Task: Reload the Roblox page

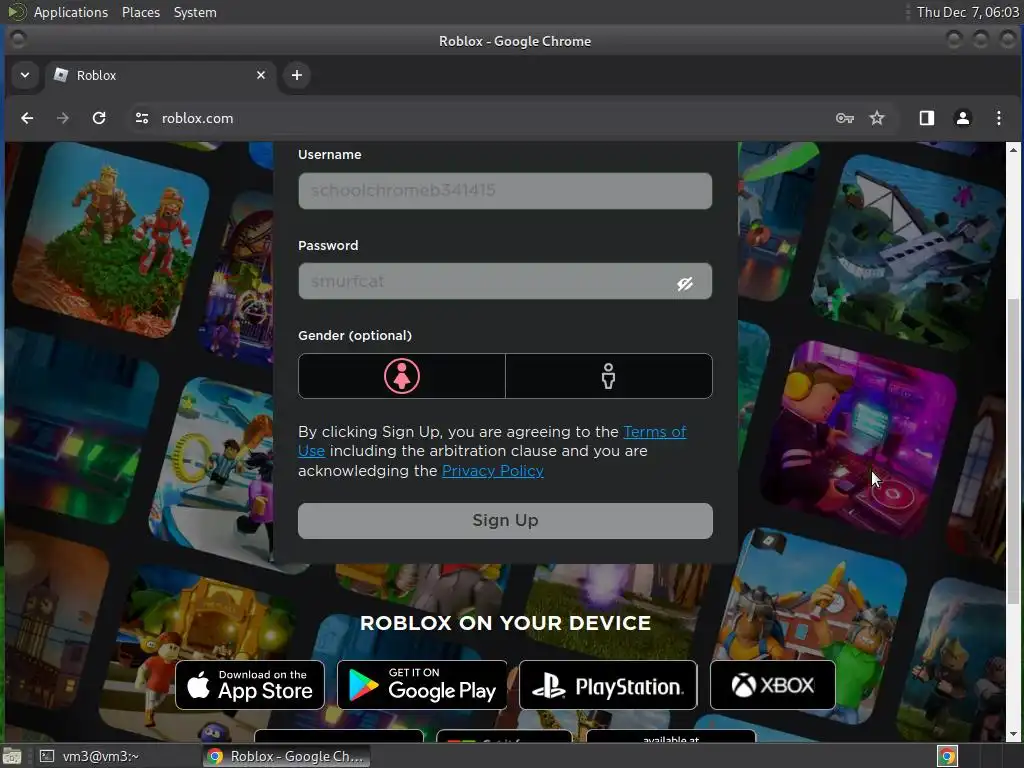Action: coord(99,118)
